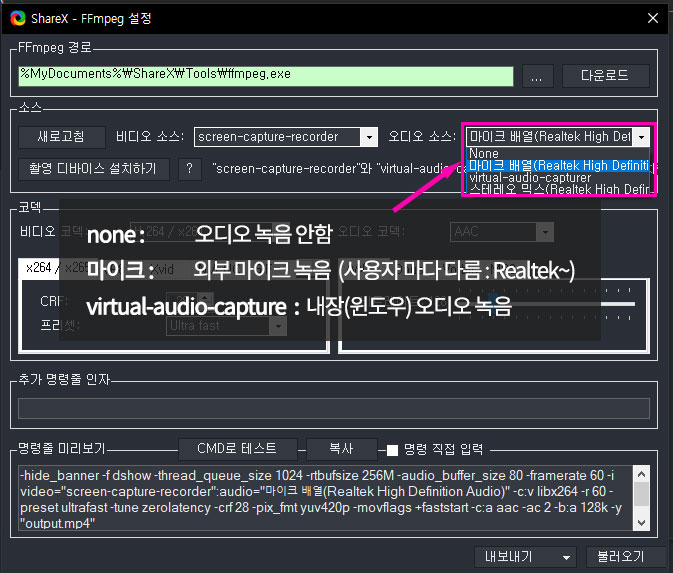This screenshot has height=573, width=673.
Task: Click the 복사 copy button
Action: coord(342,449)
